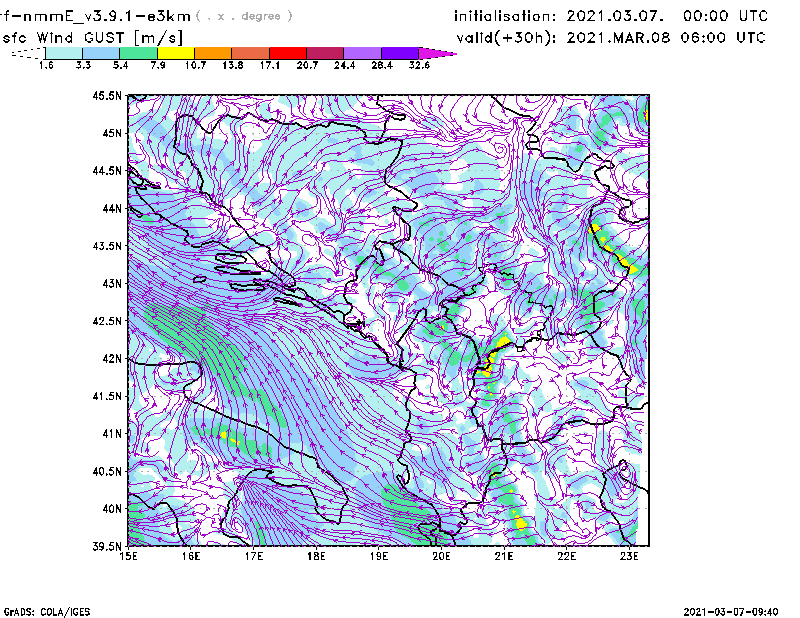The height and width of the screenshot is (618, 800).
Task: Click the 19E longitude label
Action: click(x=379, y=556)
